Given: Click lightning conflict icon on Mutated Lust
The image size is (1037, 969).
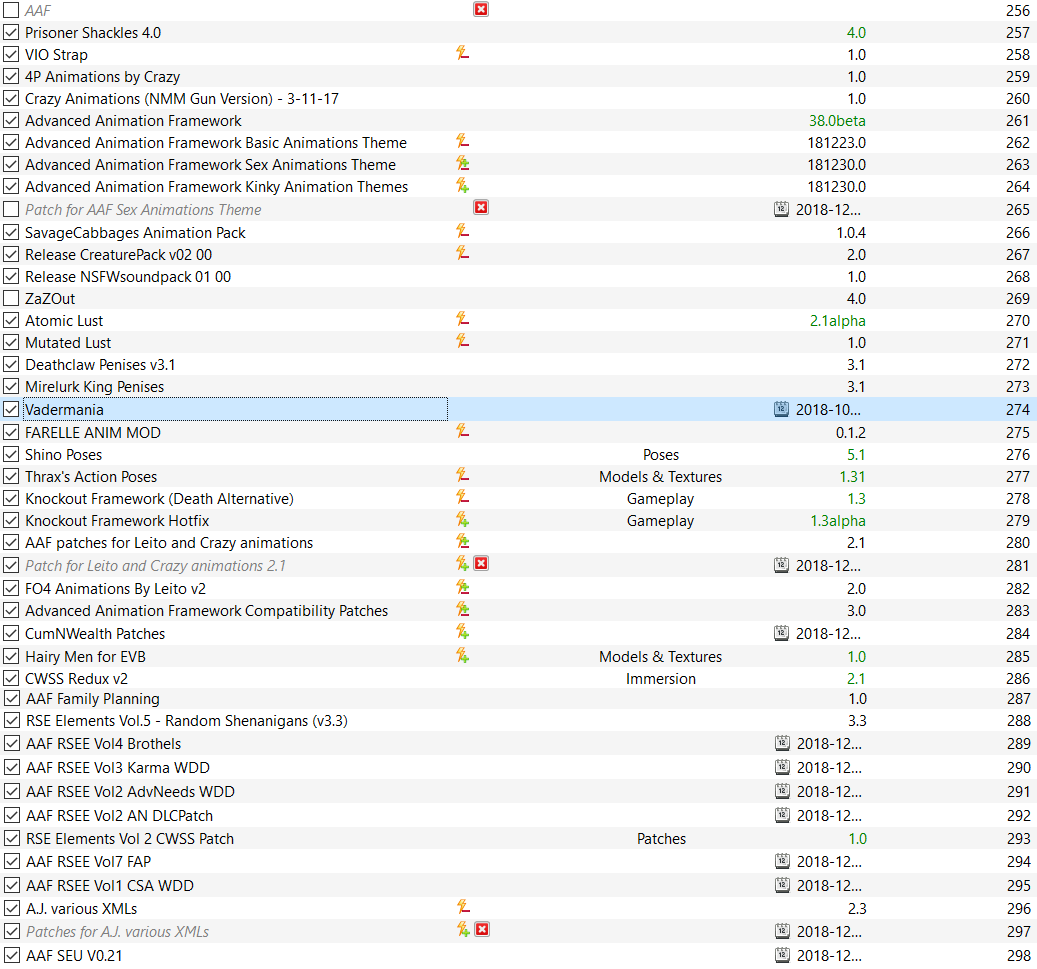Looking at the screenshot, I should (x=462, y=341).
